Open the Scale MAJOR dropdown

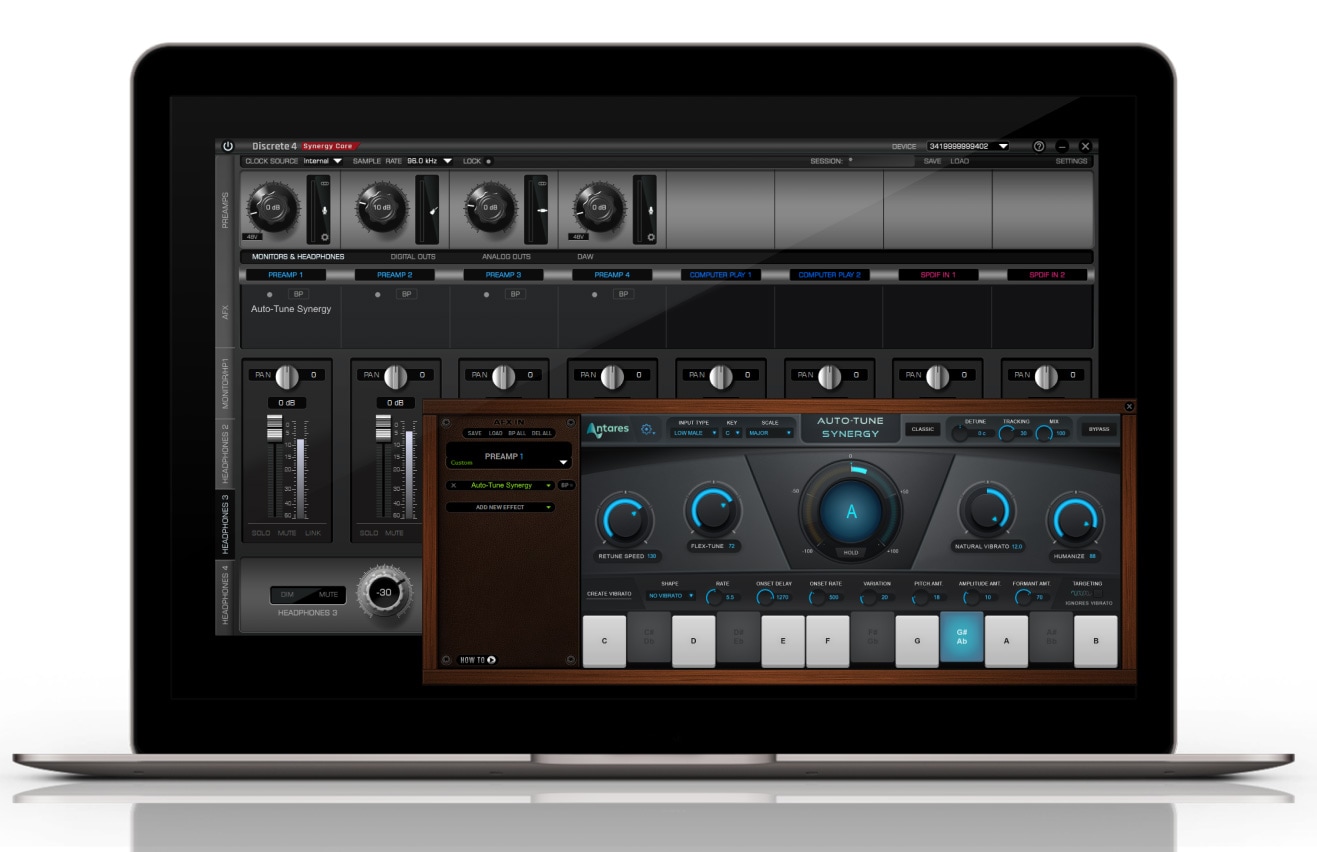click(x=770, y=433)
